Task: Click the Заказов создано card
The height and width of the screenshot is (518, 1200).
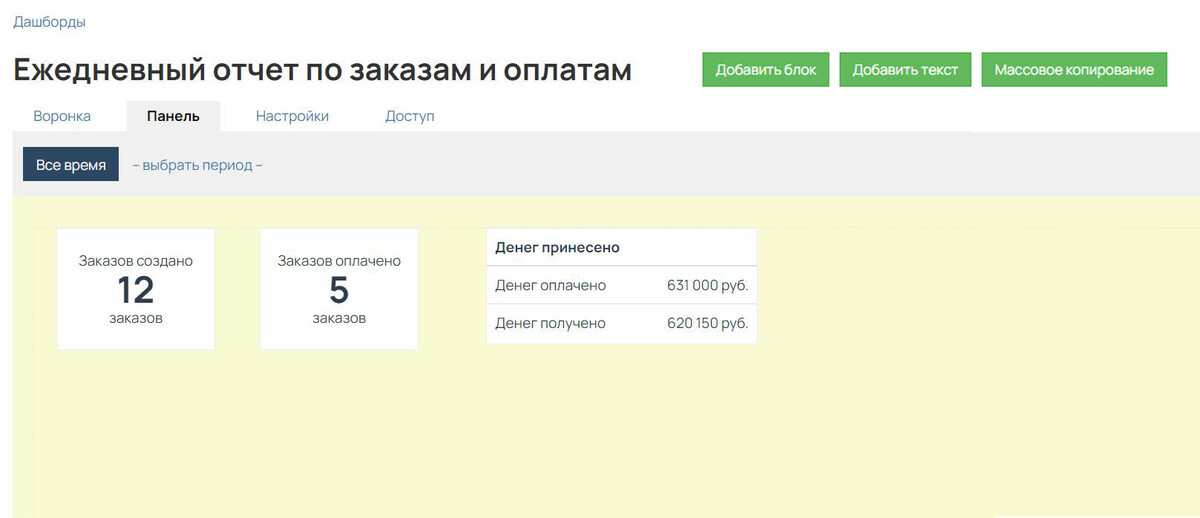Action: [136, 289]
